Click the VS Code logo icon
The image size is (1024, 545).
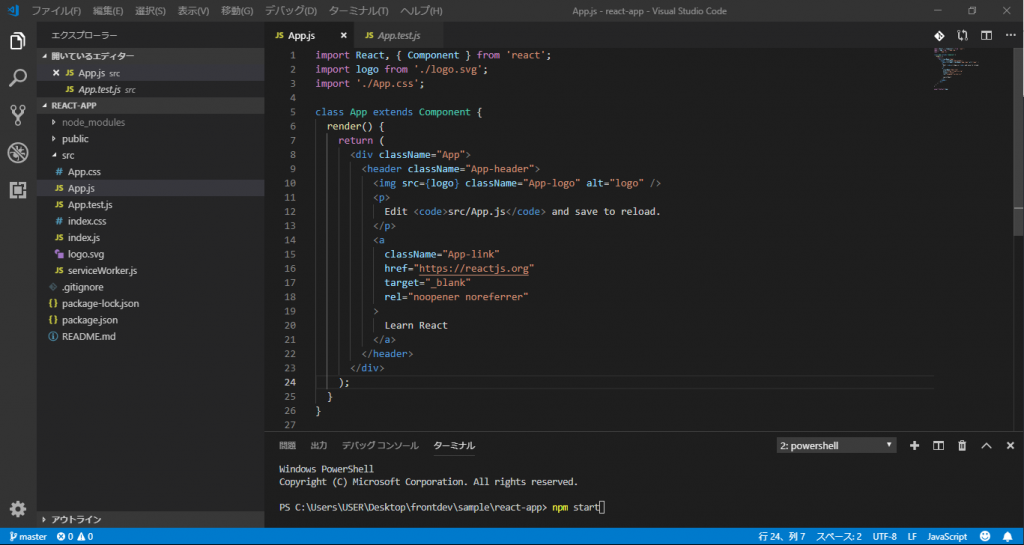13,10
